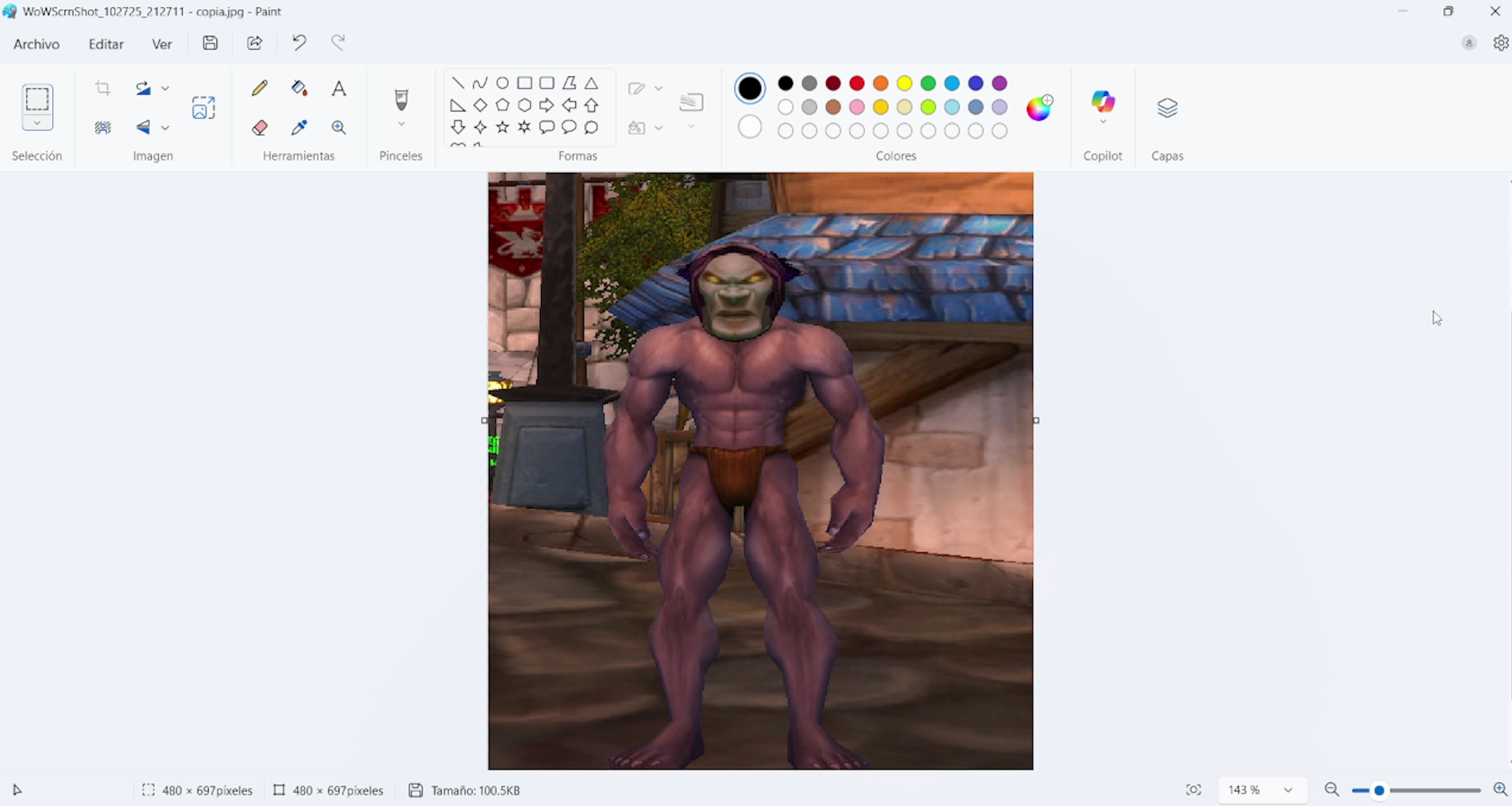Choose the Rectangle shape
This screenshot has height=806, width=1512.
point(524,82)
